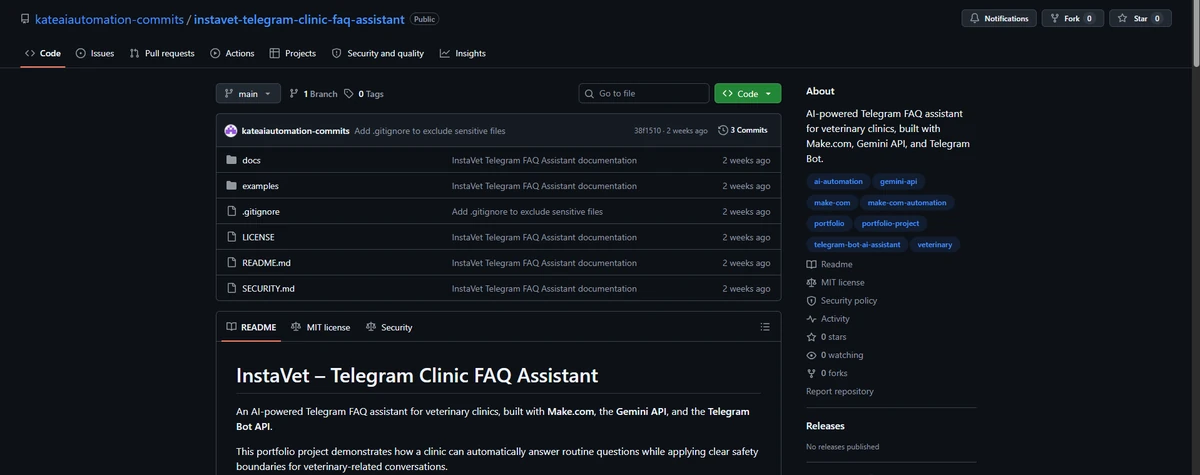Click the tag icon next to 0 Tags
Screen dimensions: 1200x475
click(x=349, y=93)
